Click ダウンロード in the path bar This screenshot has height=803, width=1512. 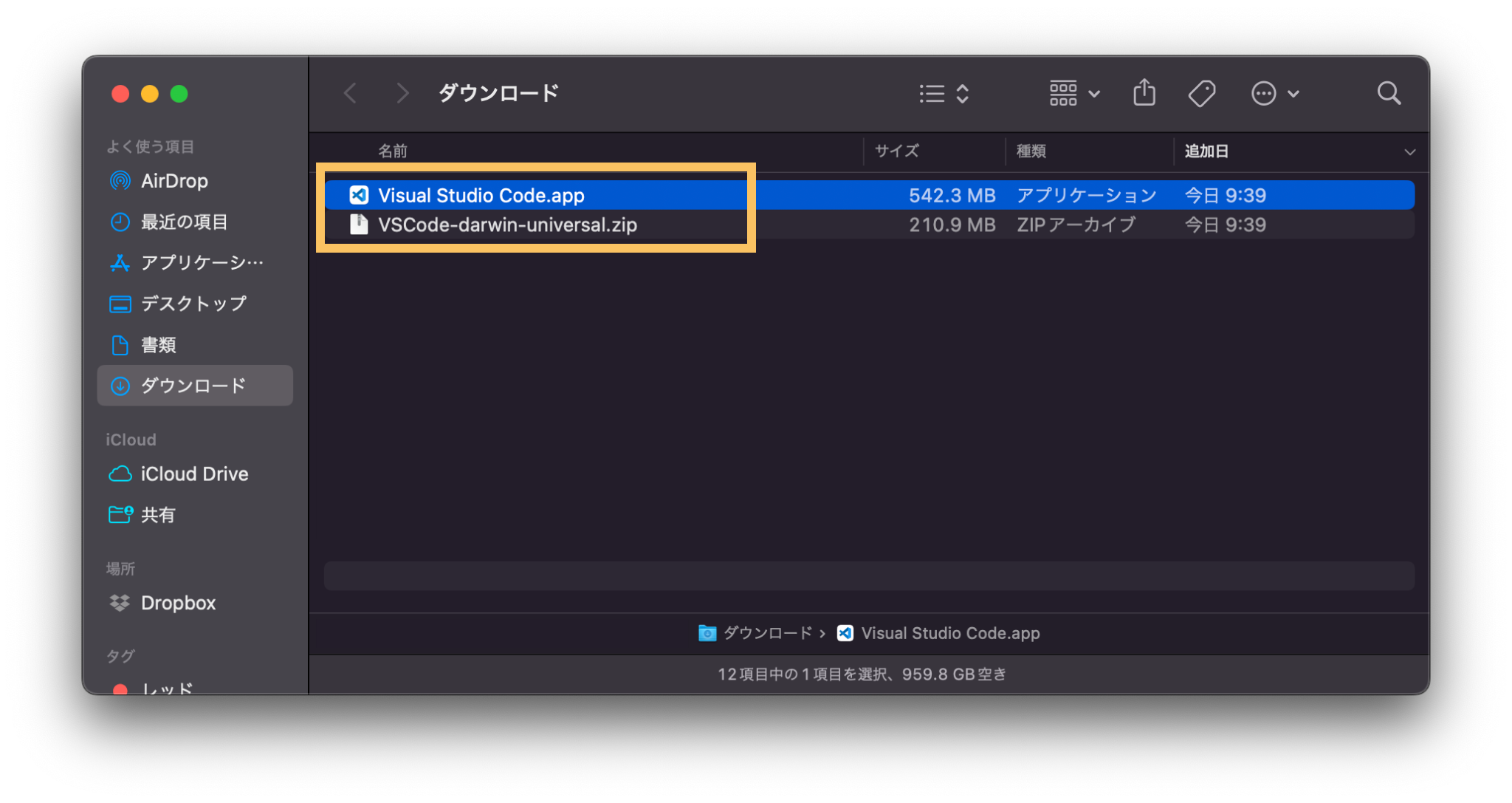tap(766, 634)
